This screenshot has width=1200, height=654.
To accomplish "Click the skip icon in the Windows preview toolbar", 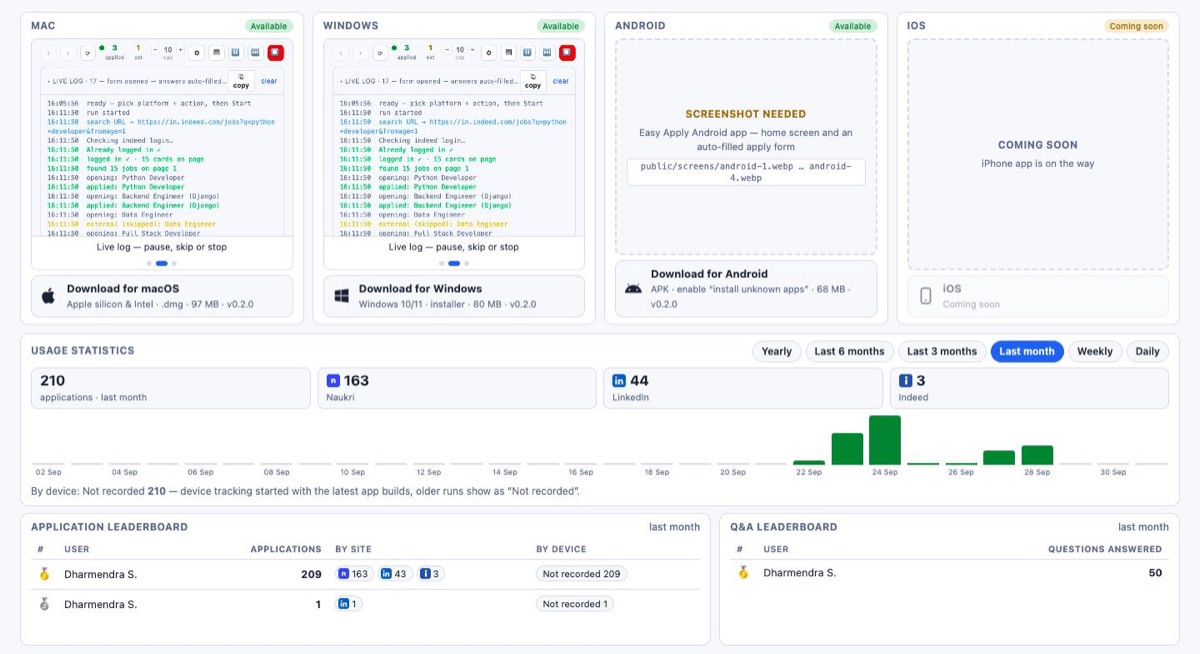I will tap(547, 53).
